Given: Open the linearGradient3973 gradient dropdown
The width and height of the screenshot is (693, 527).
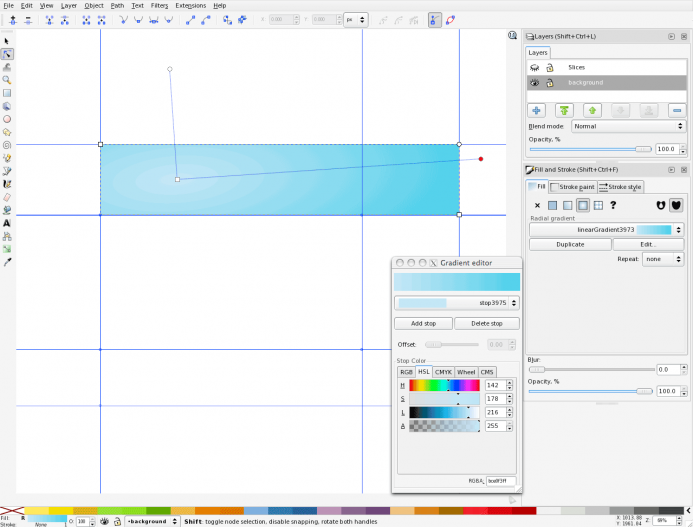Looking at the screenshot, I should (x=606, y=230).
